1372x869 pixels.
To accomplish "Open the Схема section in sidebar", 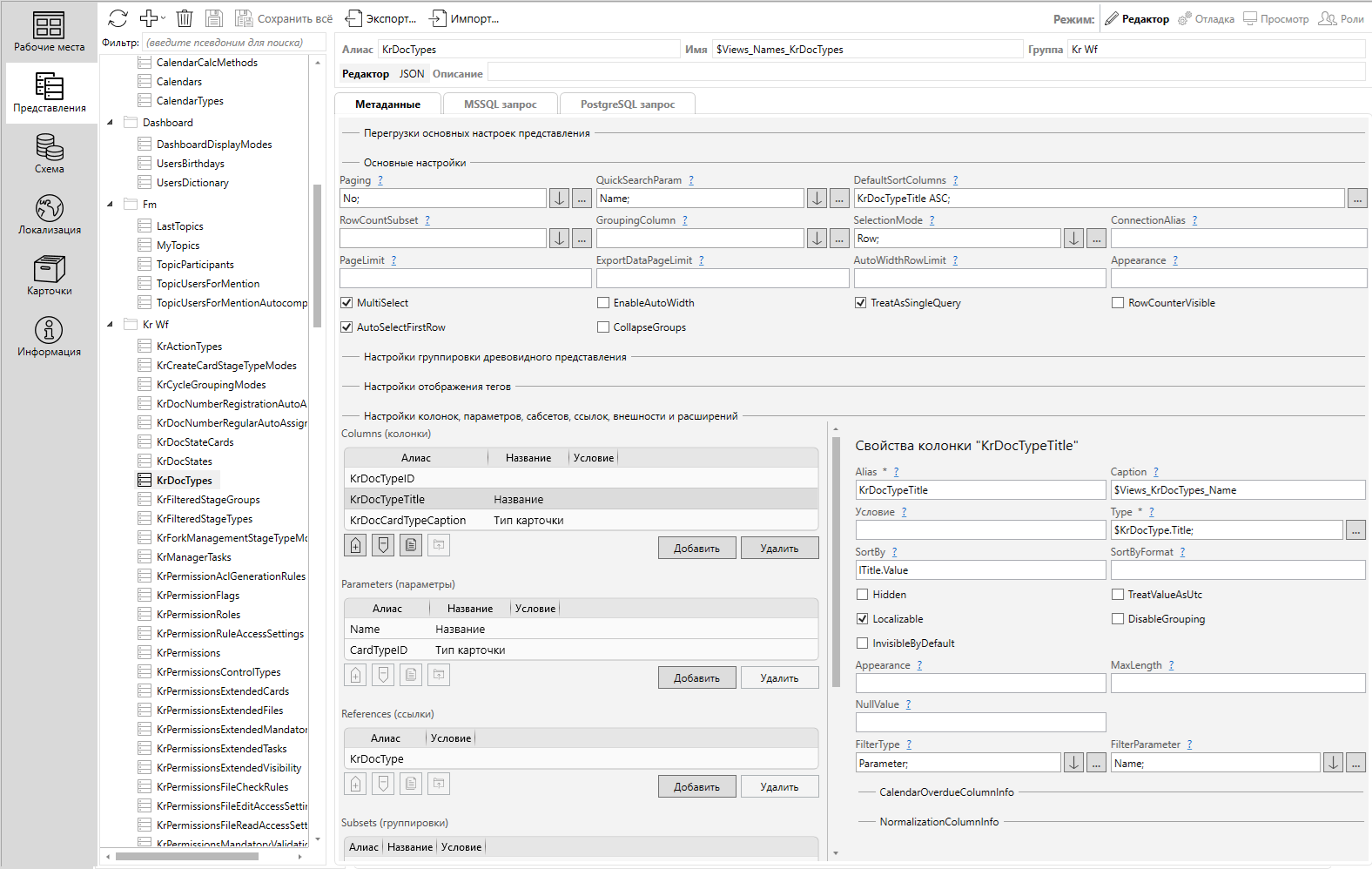I will pos(50,153).
